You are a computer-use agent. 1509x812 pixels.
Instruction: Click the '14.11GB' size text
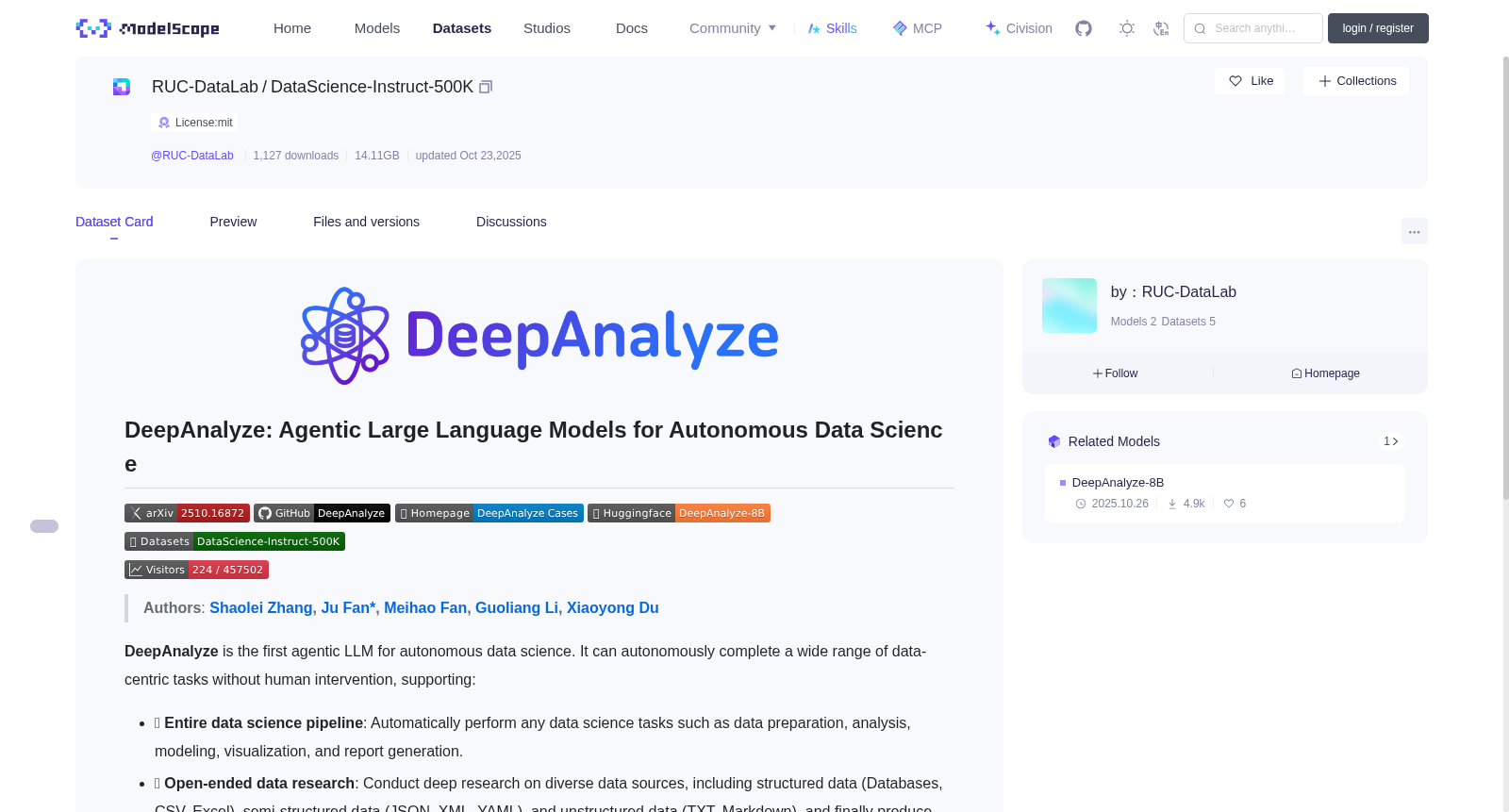click(x=377, y=156)
